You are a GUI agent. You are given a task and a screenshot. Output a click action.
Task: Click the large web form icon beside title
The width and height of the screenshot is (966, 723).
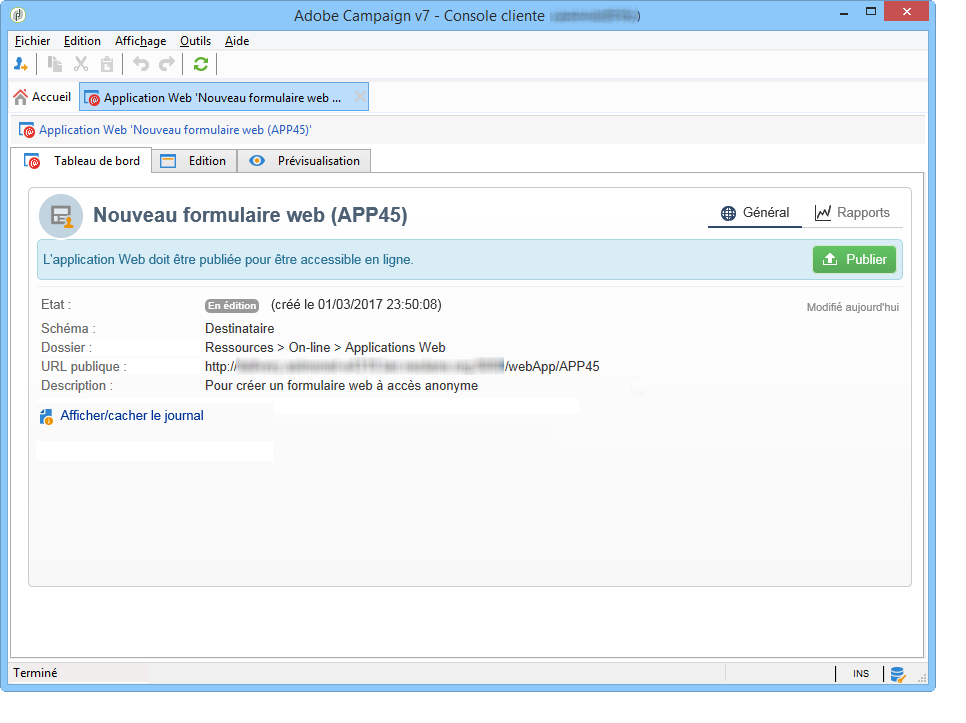point(61,216)
